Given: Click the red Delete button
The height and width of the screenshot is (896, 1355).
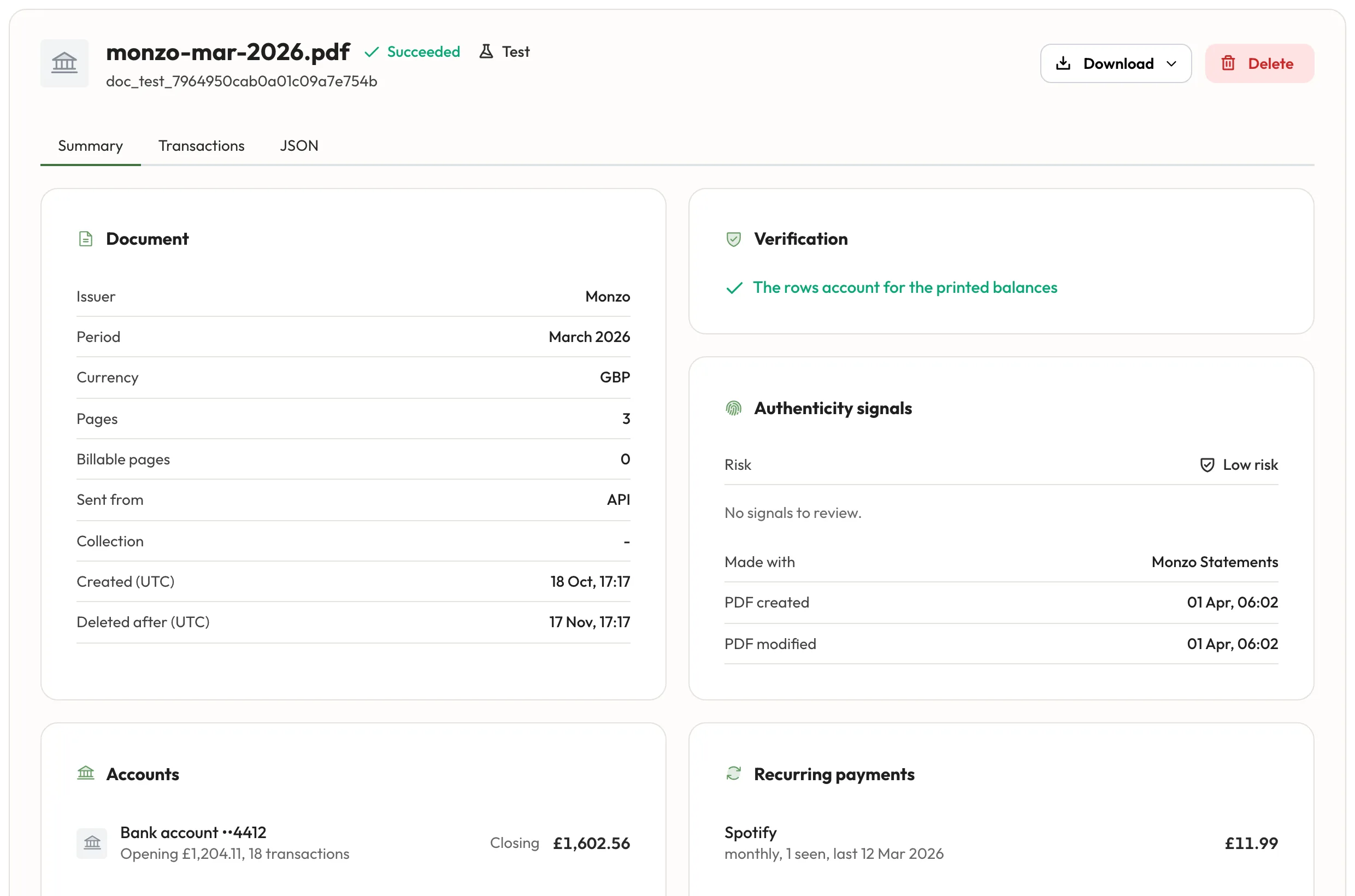Looking at the screenshot, I should pos(1259,63).
